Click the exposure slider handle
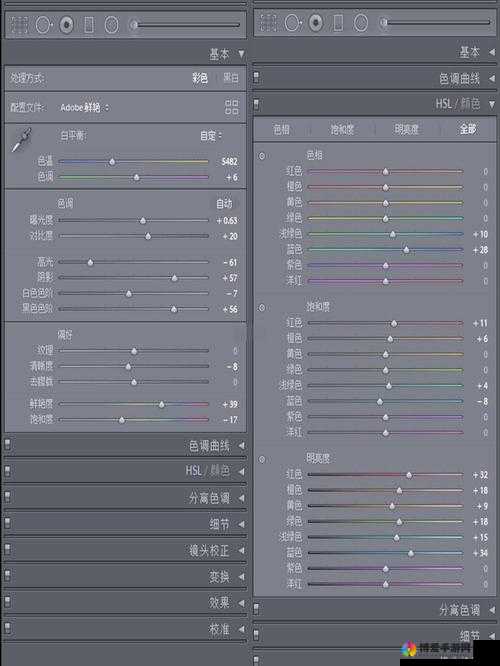 (x=143, y=220)
